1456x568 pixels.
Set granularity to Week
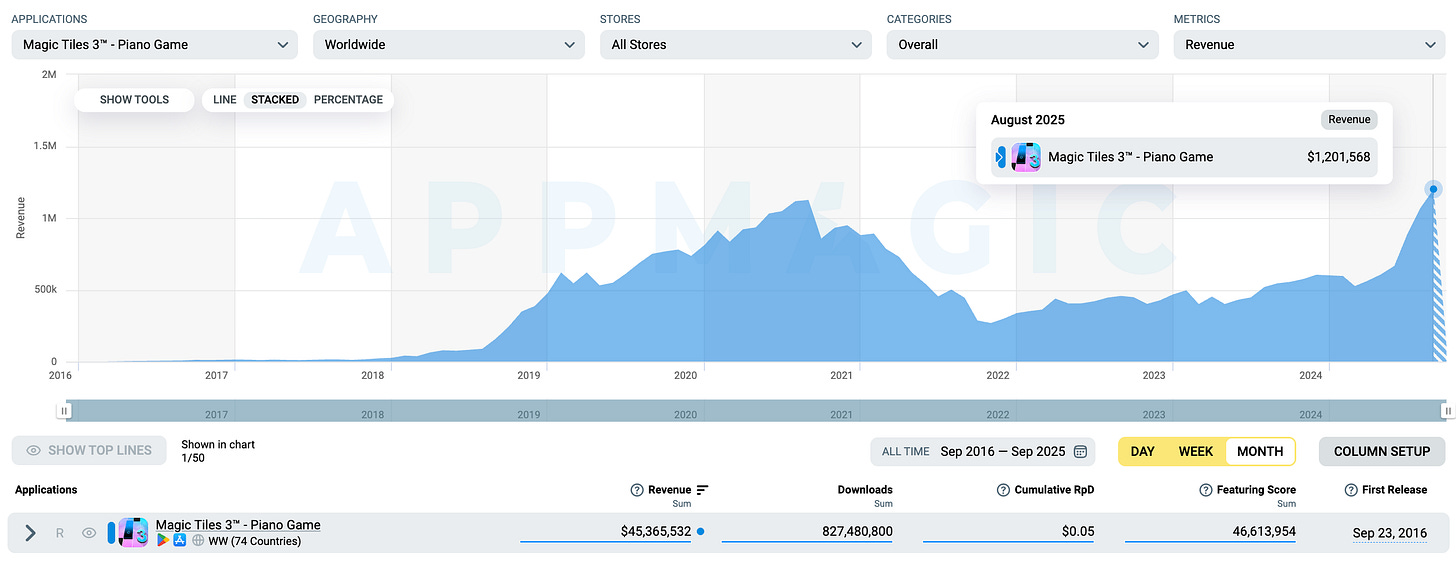point(1196,451)
